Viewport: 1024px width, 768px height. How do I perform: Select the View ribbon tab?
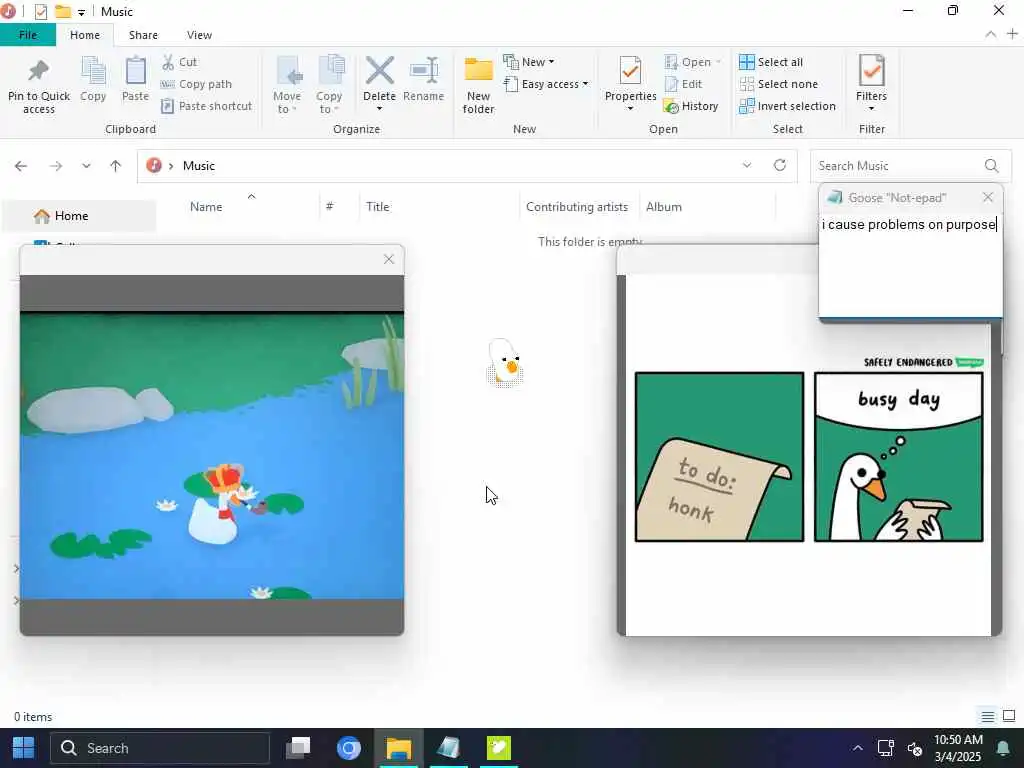point(199,35)
